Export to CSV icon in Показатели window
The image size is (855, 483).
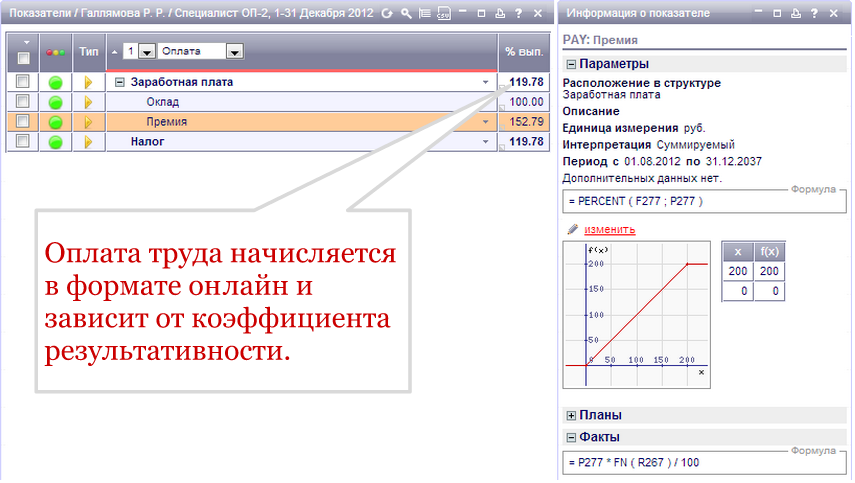coord(444,13)
